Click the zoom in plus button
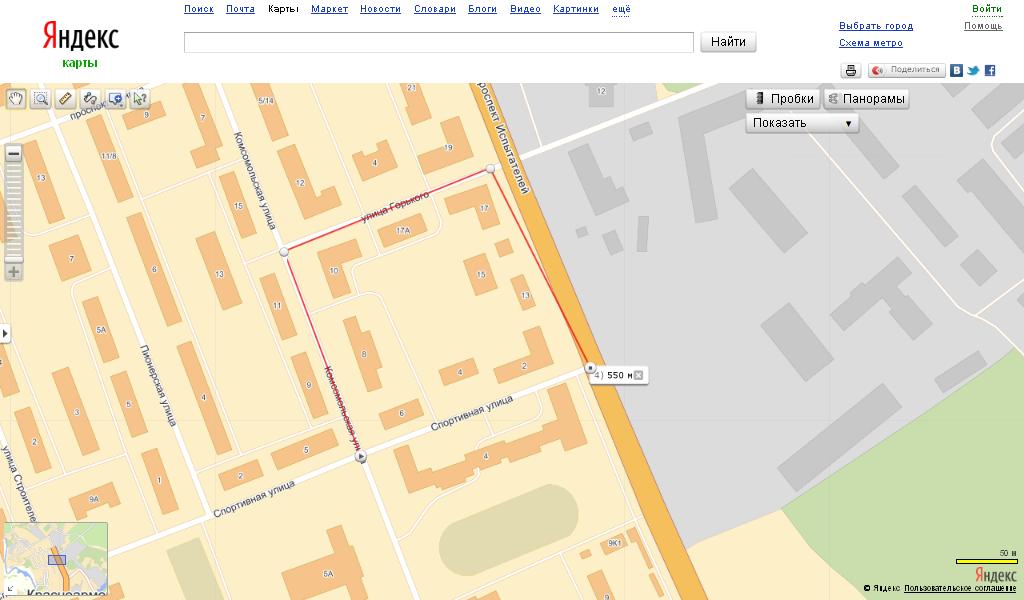 (x=14, y=272)
